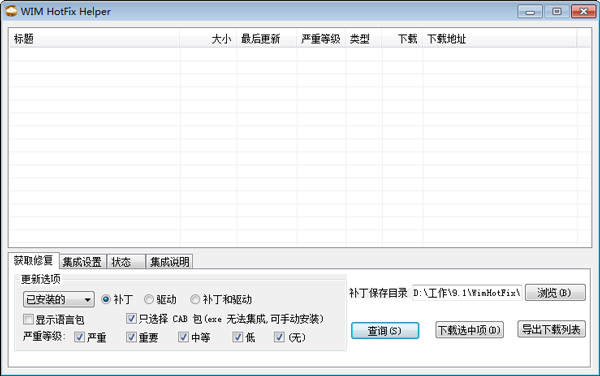Sort by the 下载 column header
The image size is (600, 376).
click(402, 39)
